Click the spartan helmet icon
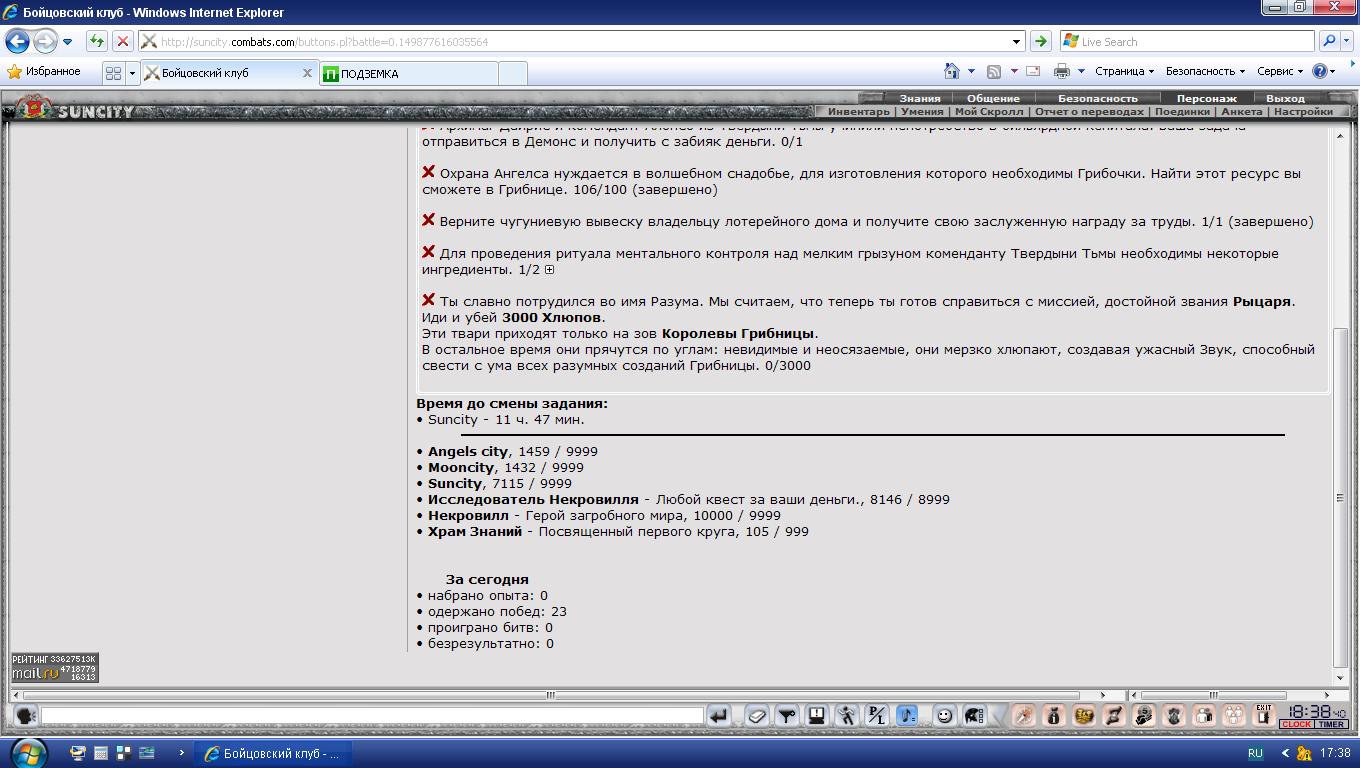The image size is (1360, 768). pyautogui.click(x=973, y=715)
